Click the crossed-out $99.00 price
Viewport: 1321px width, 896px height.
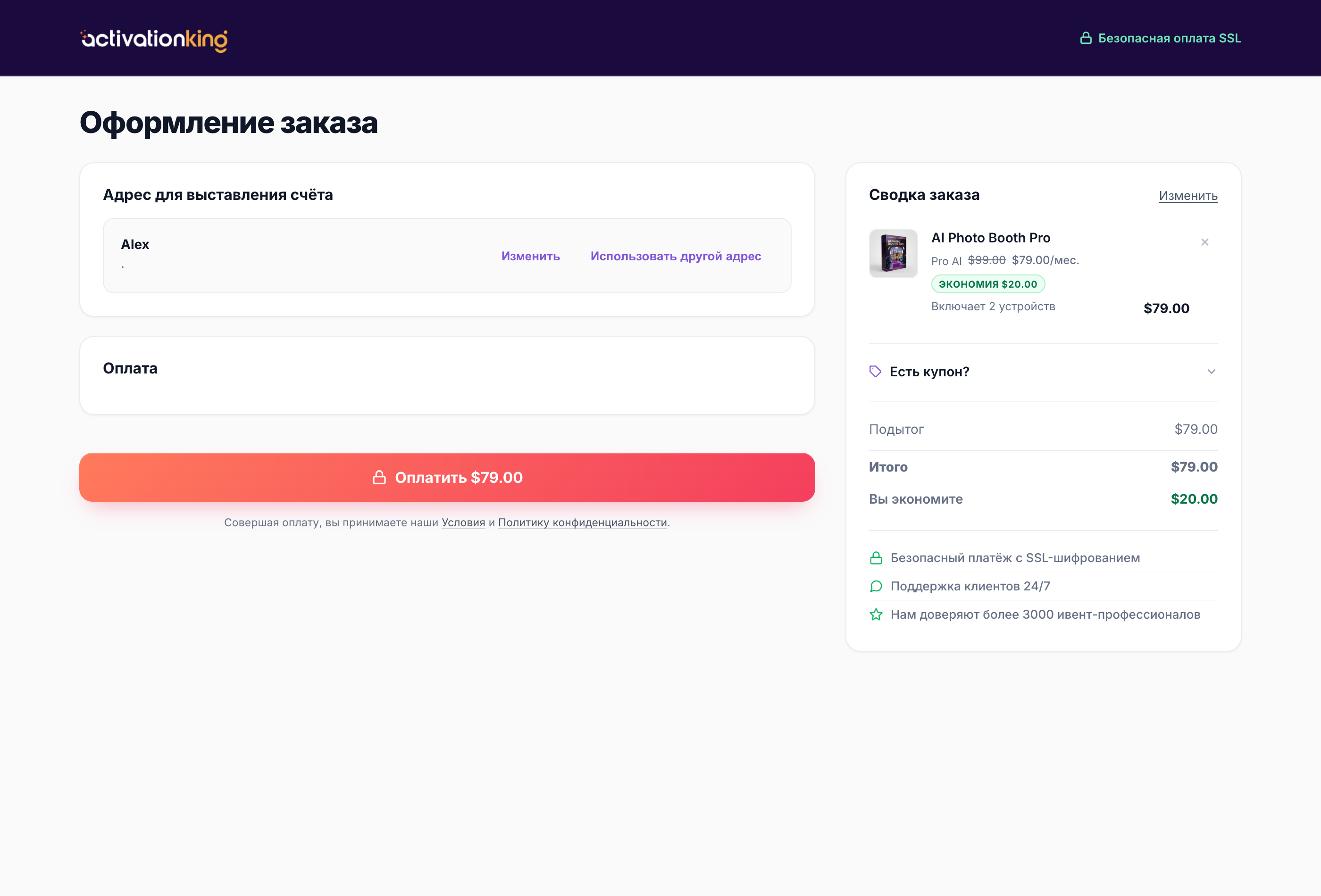[986, 260]
